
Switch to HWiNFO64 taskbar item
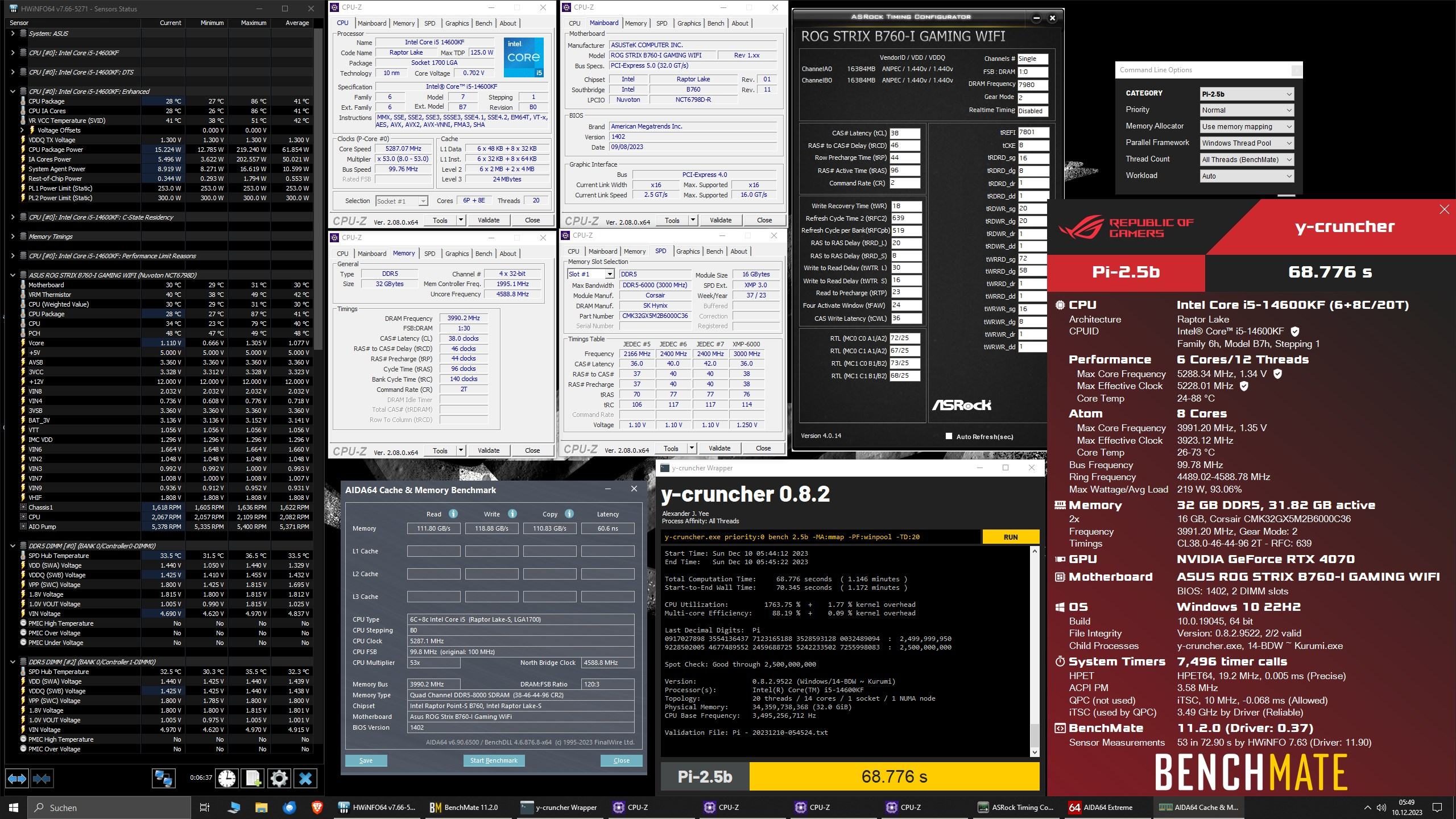[378, 807]
